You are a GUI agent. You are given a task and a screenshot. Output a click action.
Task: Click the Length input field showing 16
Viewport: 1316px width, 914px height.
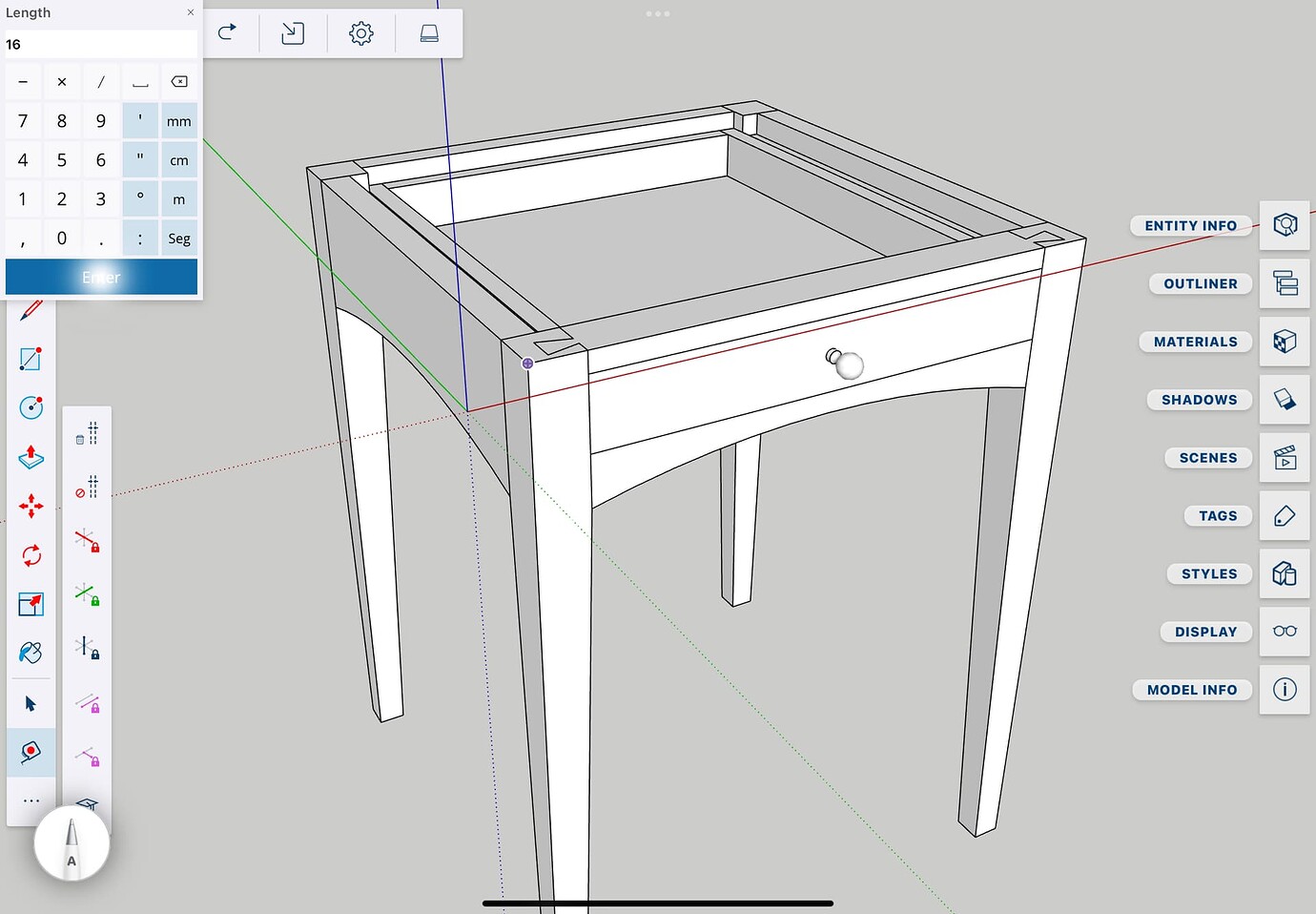tap(100, 44)
